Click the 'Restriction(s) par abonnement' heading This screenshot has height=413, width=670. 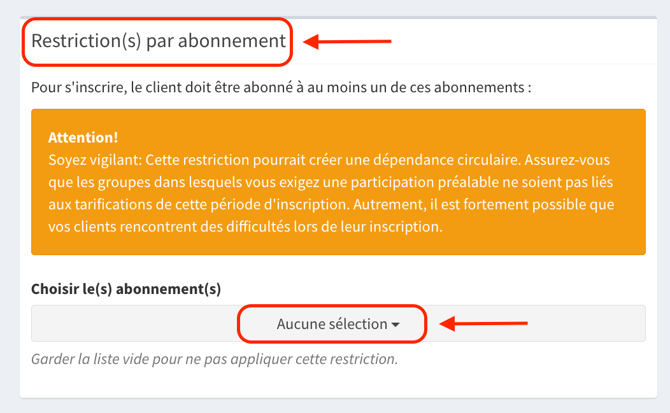pos(158,42)
